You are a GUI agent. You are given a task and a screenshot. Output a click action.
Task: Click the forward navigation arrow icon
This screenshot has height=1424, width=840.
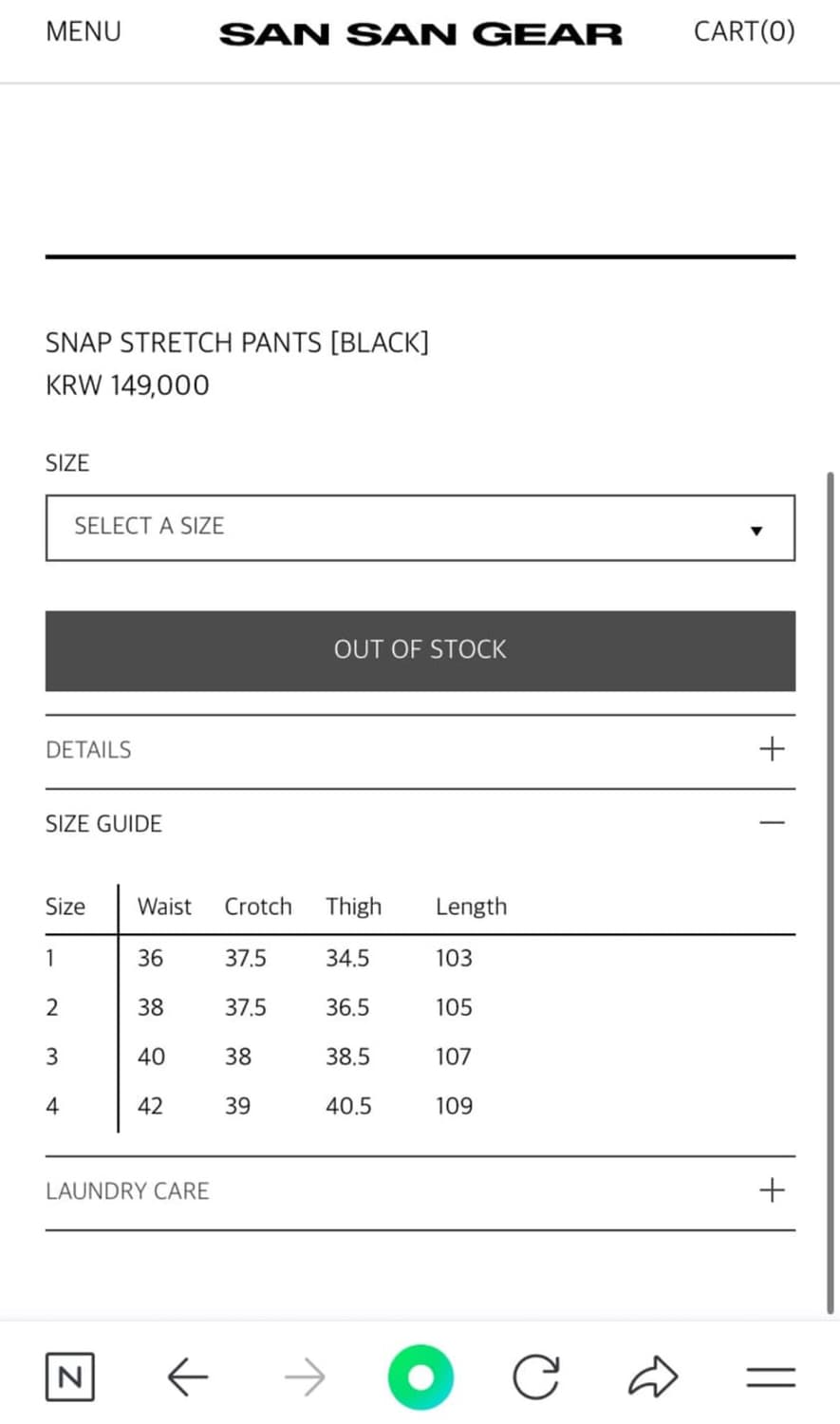(x=304, y=1376)
